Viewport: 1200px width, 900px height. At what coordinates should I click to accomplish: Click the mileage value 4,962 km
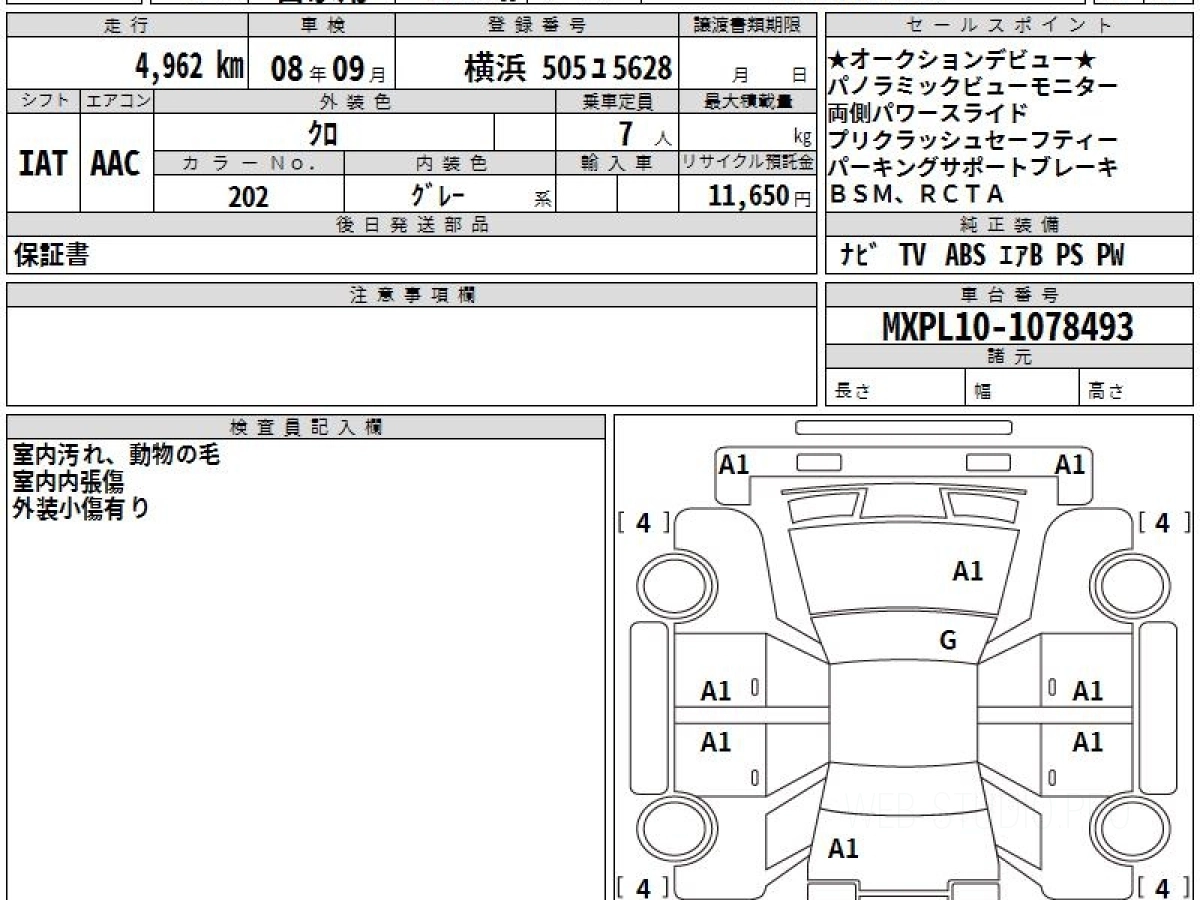coord(190,67)
